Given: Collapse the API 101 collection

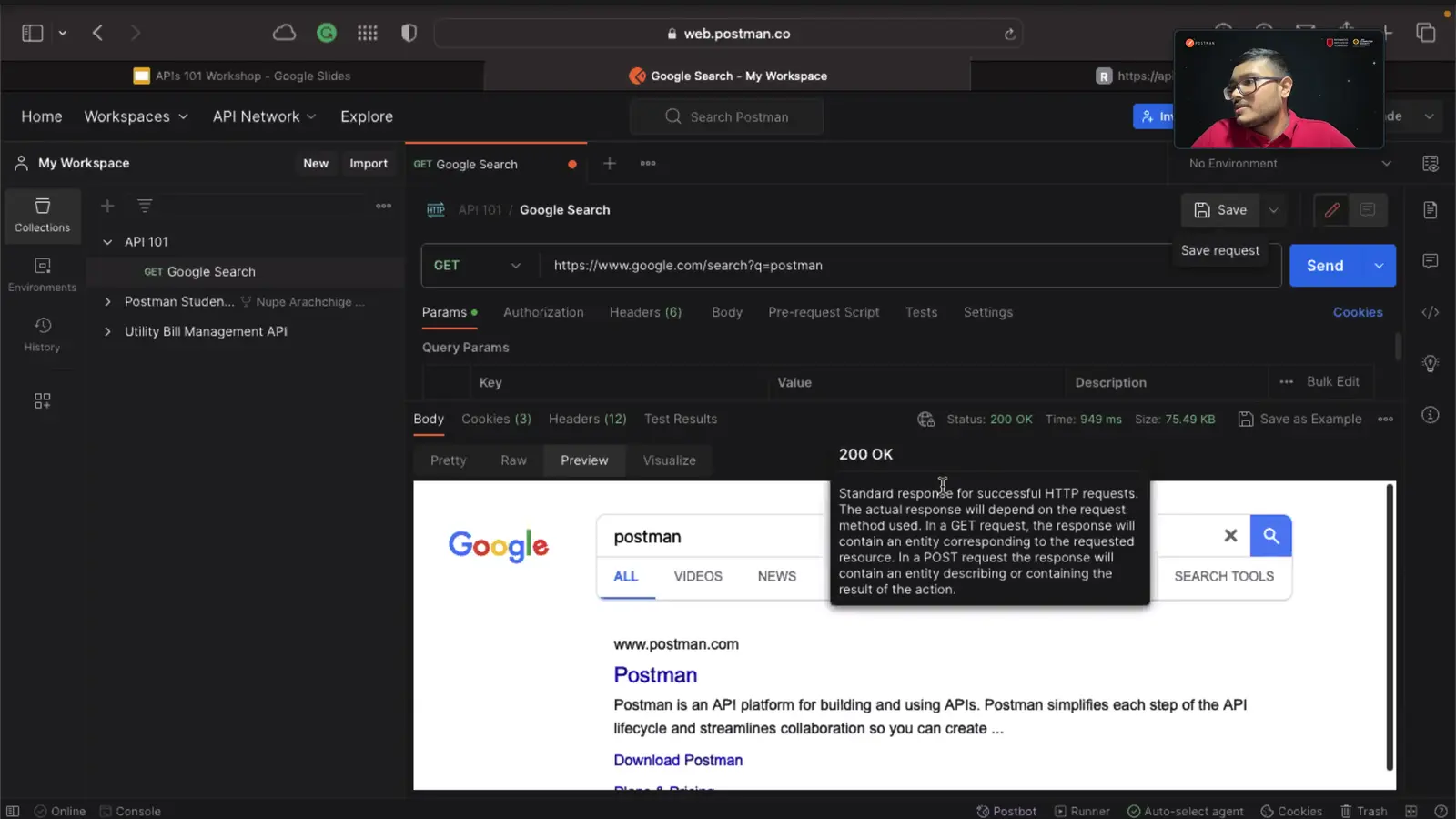Looking at the screenshot, I should pos(107,242).
